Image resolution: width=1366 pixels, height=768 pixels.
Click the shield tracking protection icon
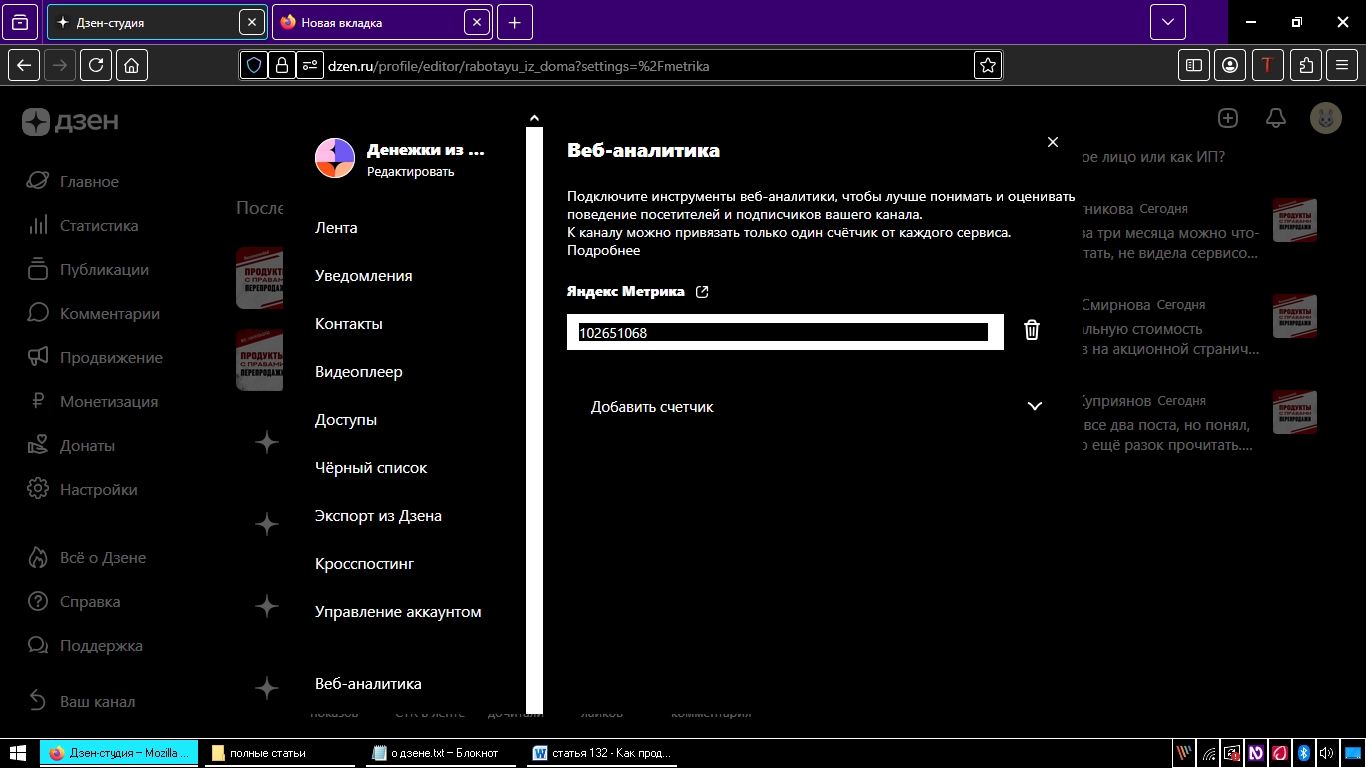coord(254,65)
